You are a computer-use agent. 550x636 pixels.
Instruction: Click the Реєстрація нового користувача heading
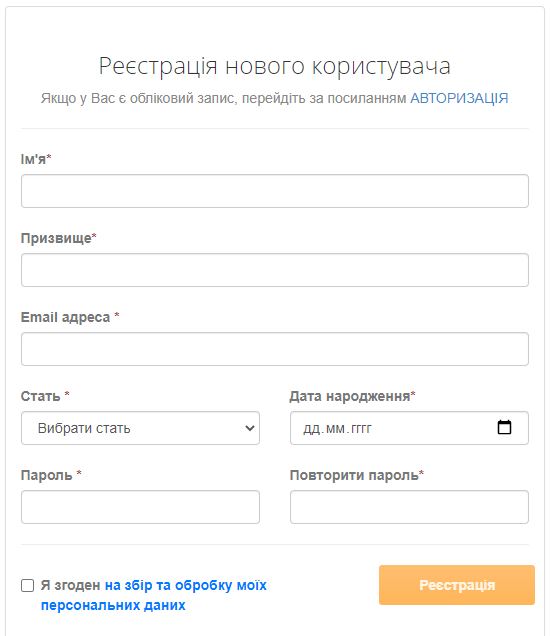pyautogui.click(x=275, y=66)
